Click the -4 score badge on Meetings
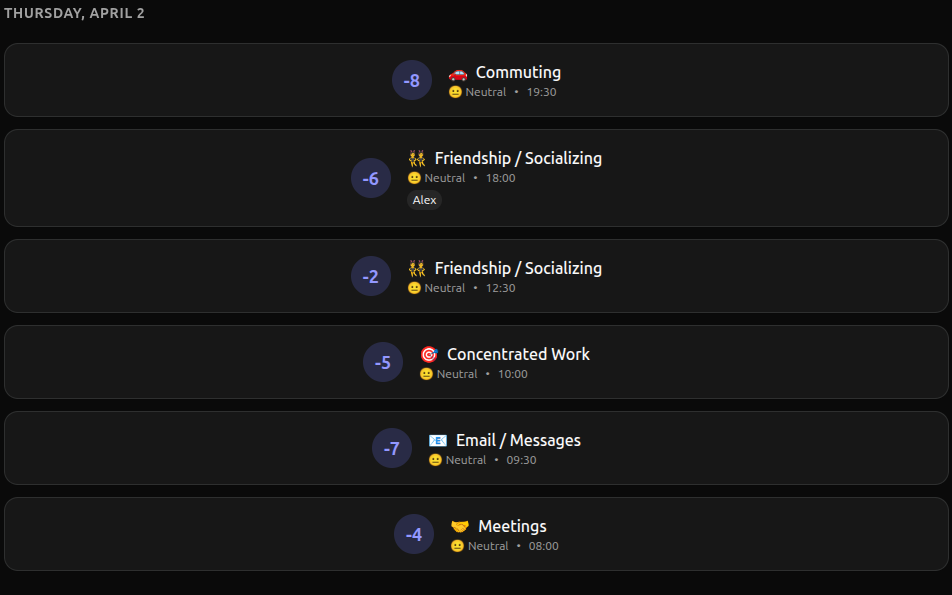Image resolution: width=952 pixels, height=595 pixels. (414, 534)
